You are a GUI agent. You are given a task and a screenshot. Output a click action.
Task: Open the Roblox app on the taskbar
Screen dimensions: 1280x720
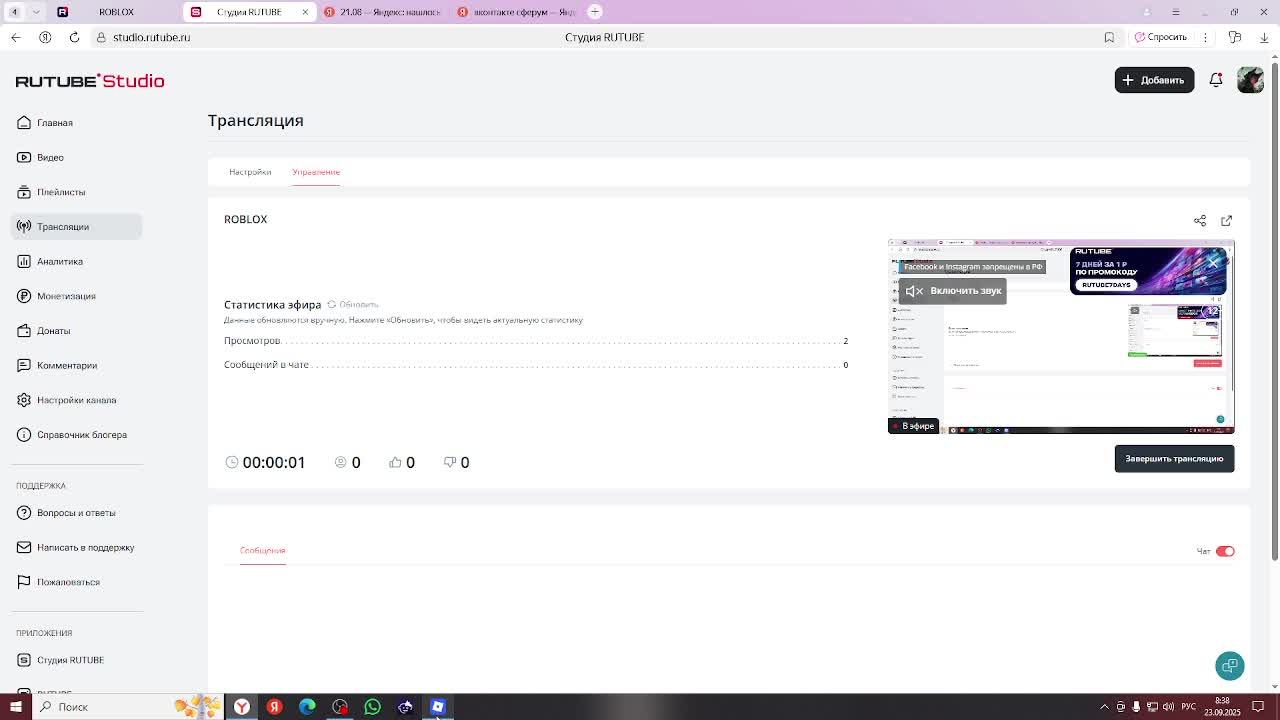tap(438, 707)
